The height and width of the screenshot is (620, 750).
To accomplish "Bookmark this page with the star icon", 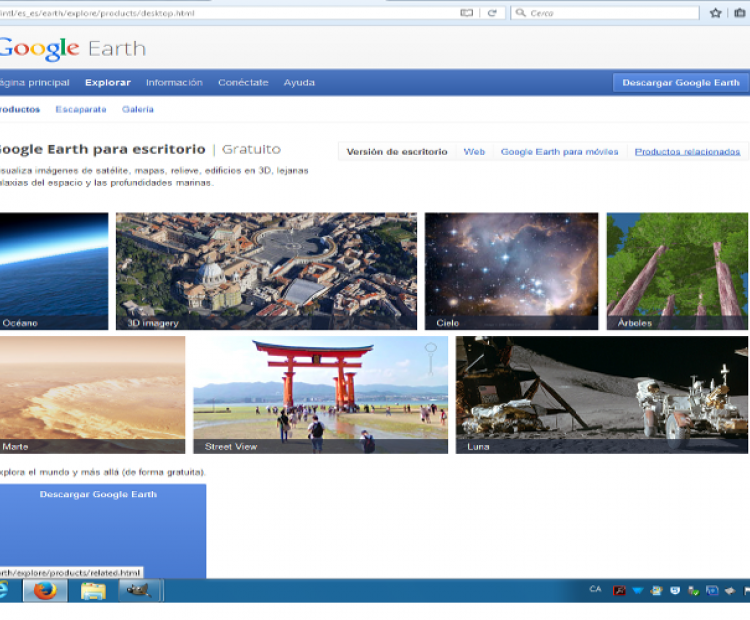I will pos(716,13).
